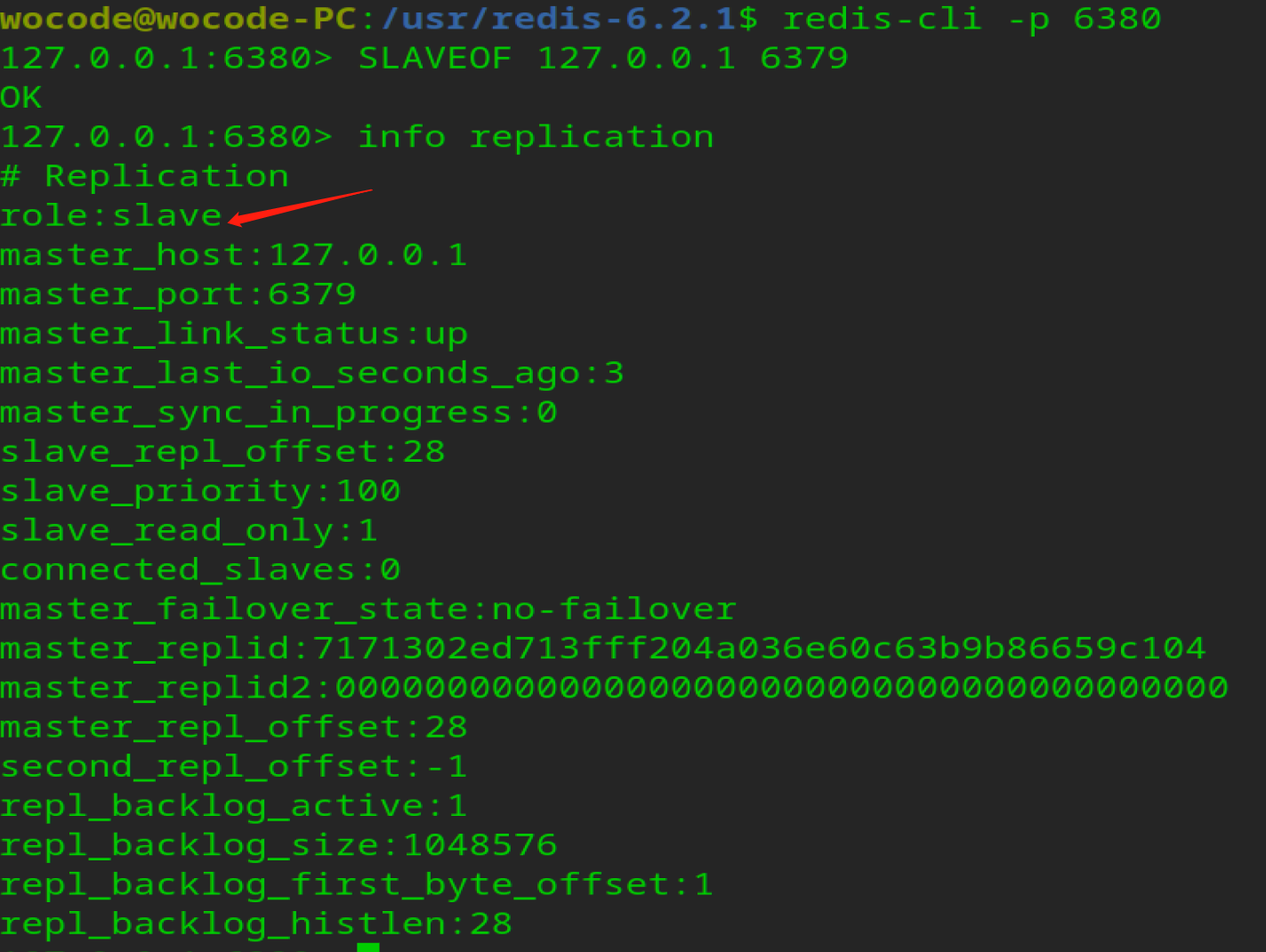Click the slave_priority:100 line
1266x952 pixels.
pos(200,491)
